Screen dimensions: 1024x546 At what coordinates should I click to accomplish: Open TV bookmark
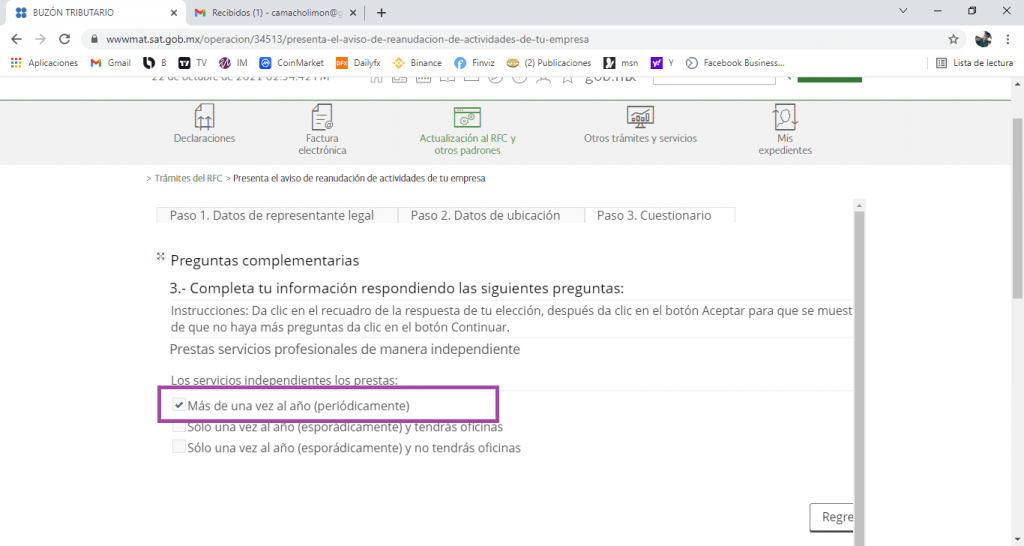point(193,63)
